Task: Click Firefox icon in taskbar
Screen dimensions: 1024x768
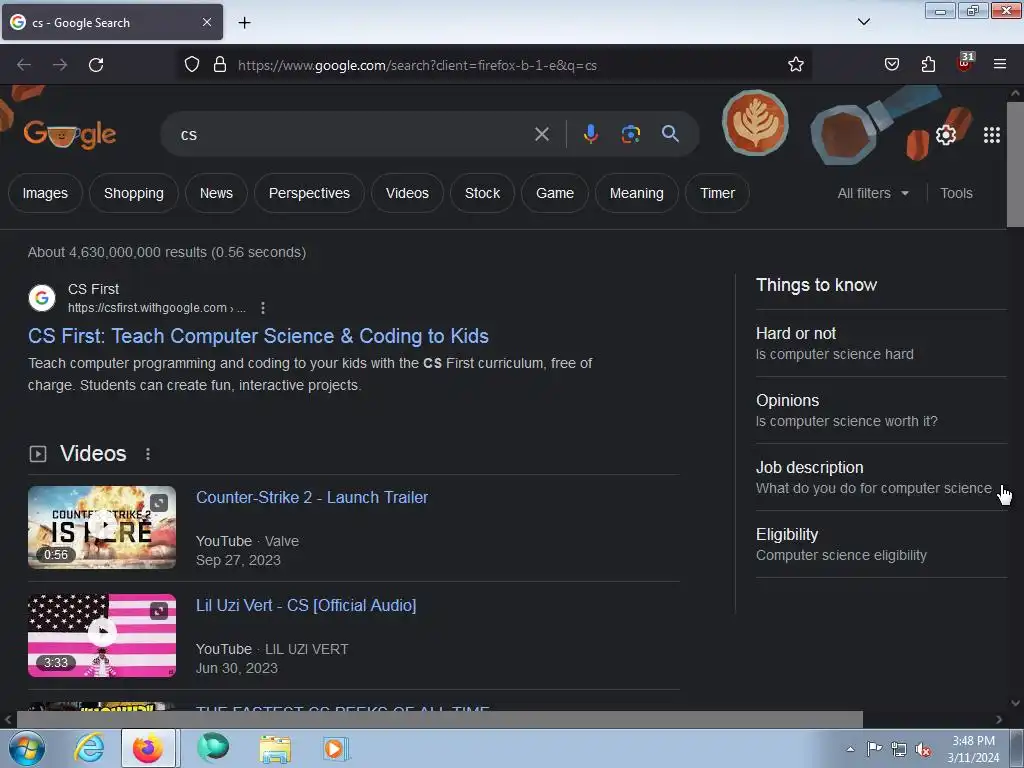Action: coord(148,748)
